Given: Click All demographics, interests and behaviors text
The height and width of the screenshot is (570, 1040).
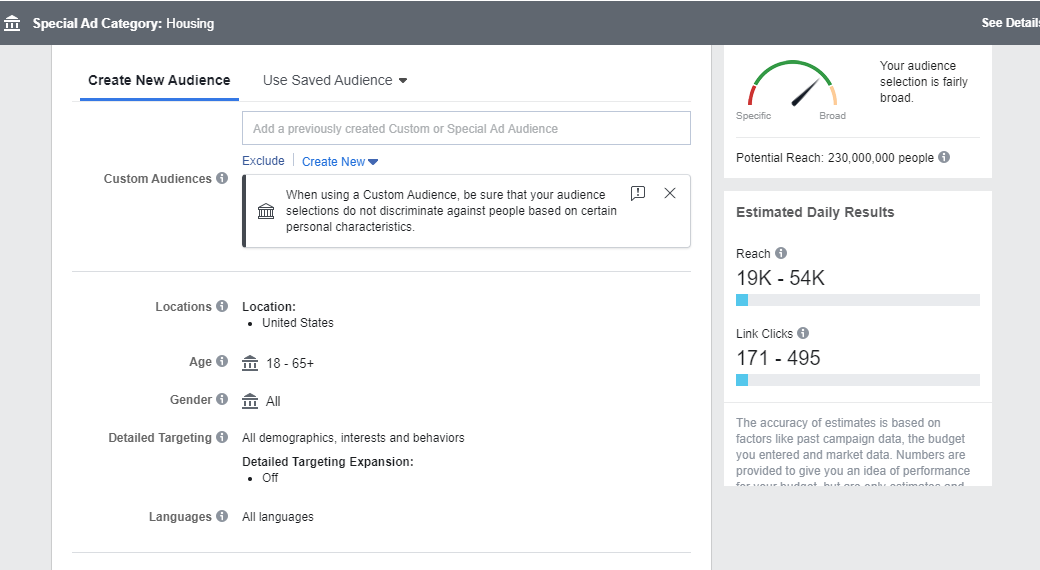Looking at the screenshot, I should 353,437.
